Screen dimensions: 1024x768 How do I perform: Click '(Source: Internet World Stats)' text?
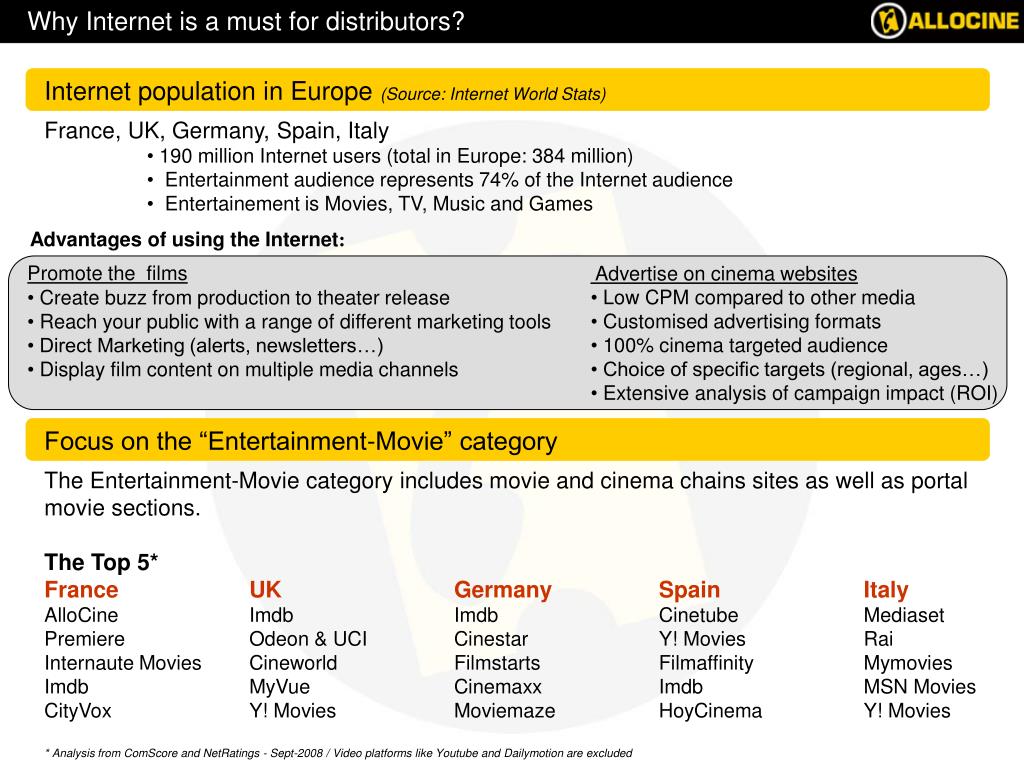[494, 94]
